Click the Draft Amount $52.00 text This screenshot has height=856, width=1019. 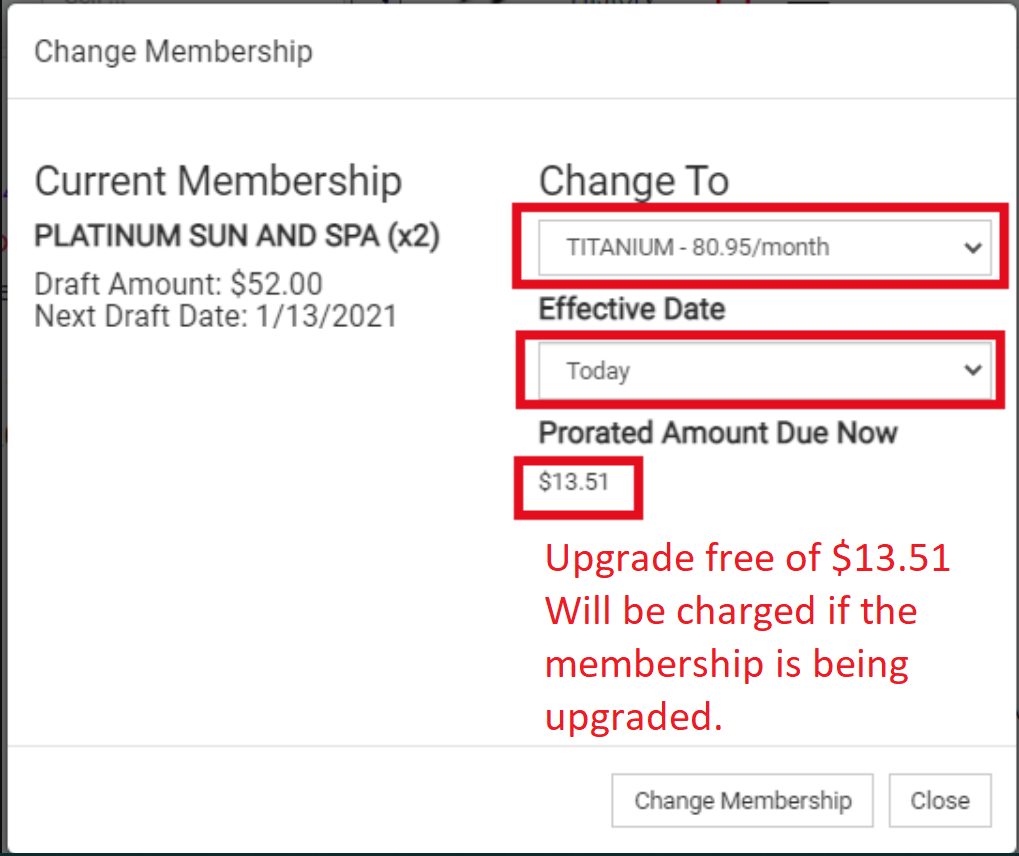(x=178, y=284)
